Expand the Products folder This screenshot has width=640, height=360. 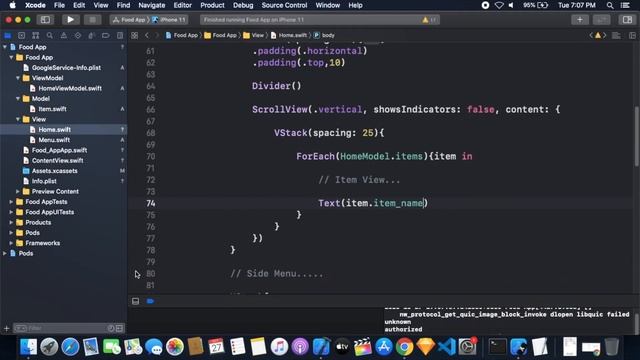pos(11,222)
